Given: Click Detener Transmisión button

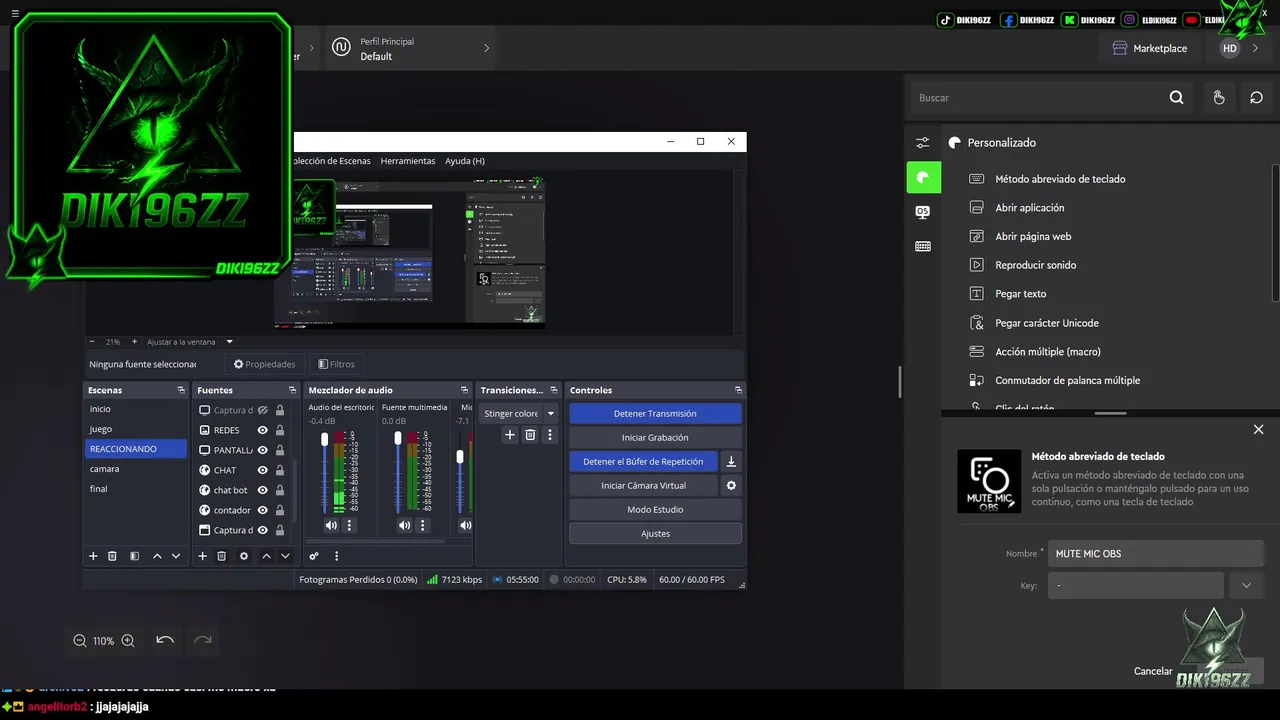Looking at the screenshot, I should pos(655,413).
